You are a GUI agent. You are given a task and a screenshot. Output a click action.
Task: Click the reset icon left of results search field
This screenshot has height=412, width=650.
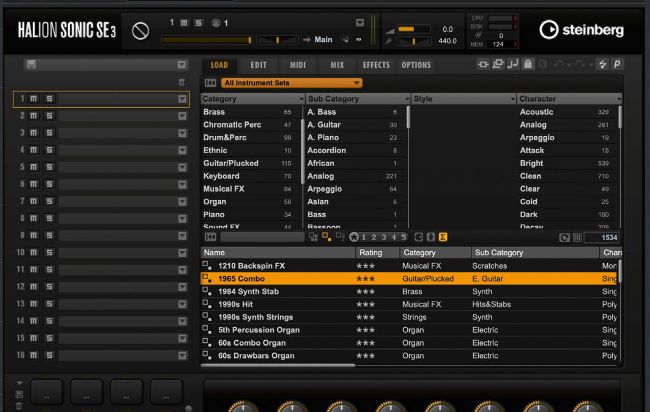coord(210,237)
